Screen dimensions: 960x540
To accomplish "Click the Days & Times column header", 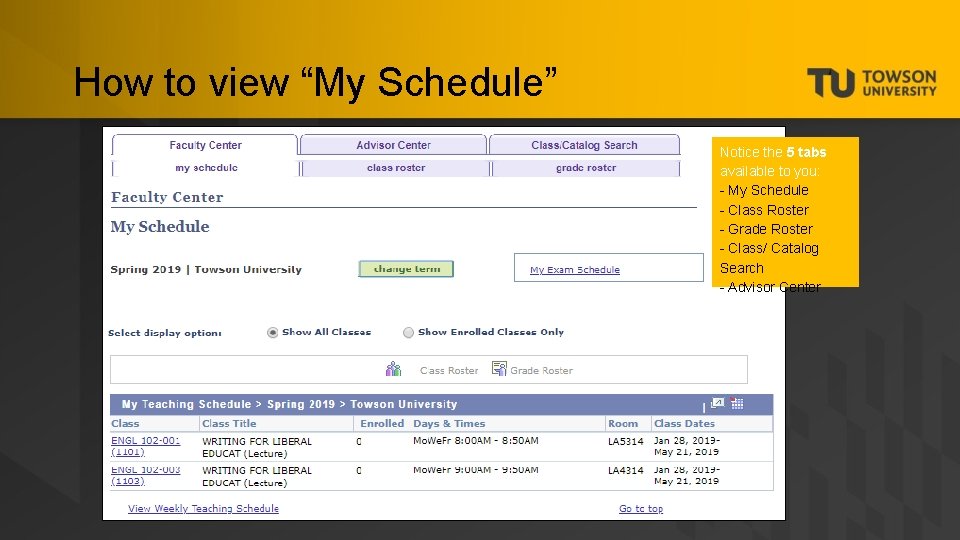I will [449, 424].
